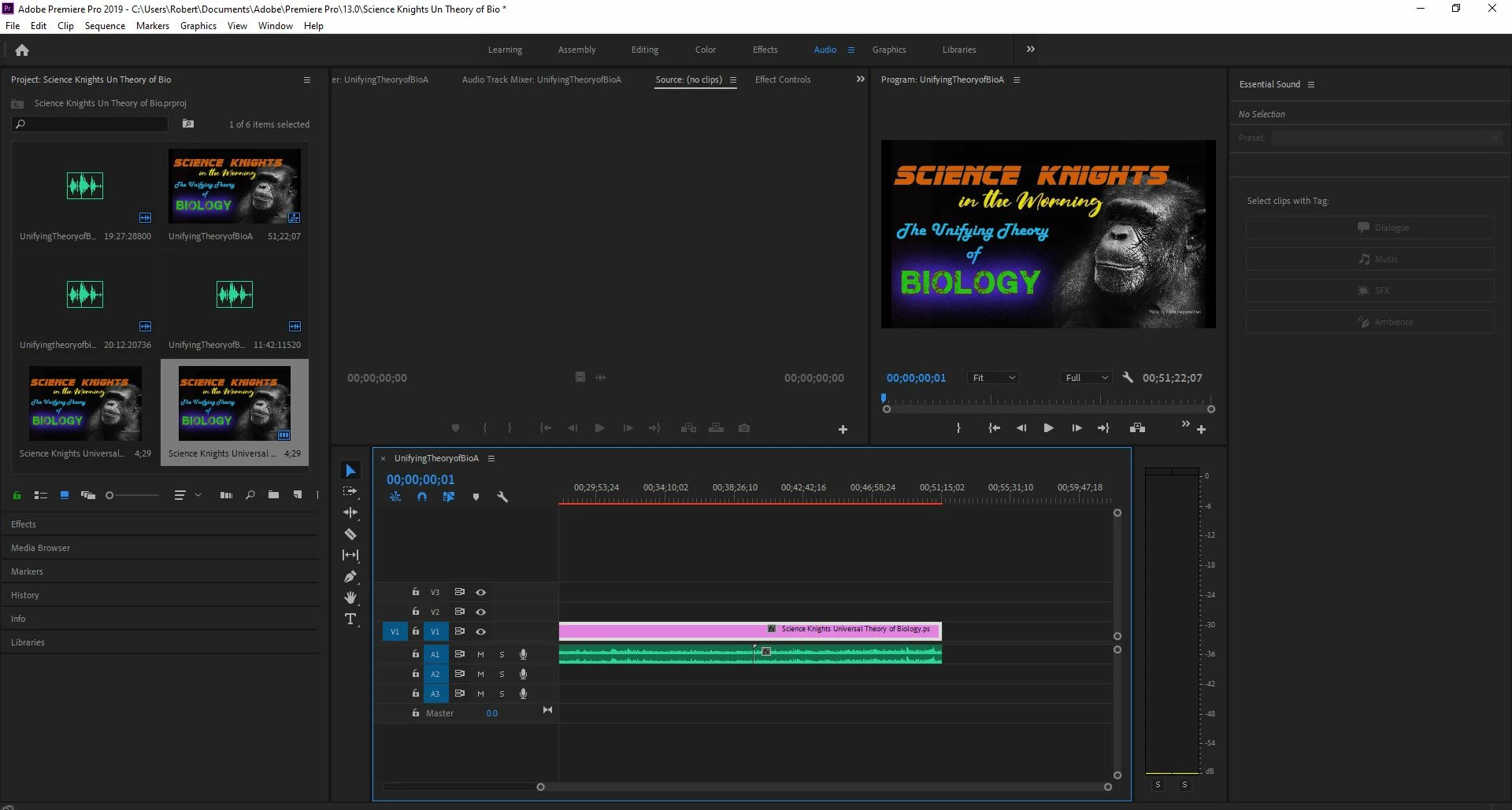
Task: Toggle nest or individual clips insert mode
Action: (x=395, y=497)
